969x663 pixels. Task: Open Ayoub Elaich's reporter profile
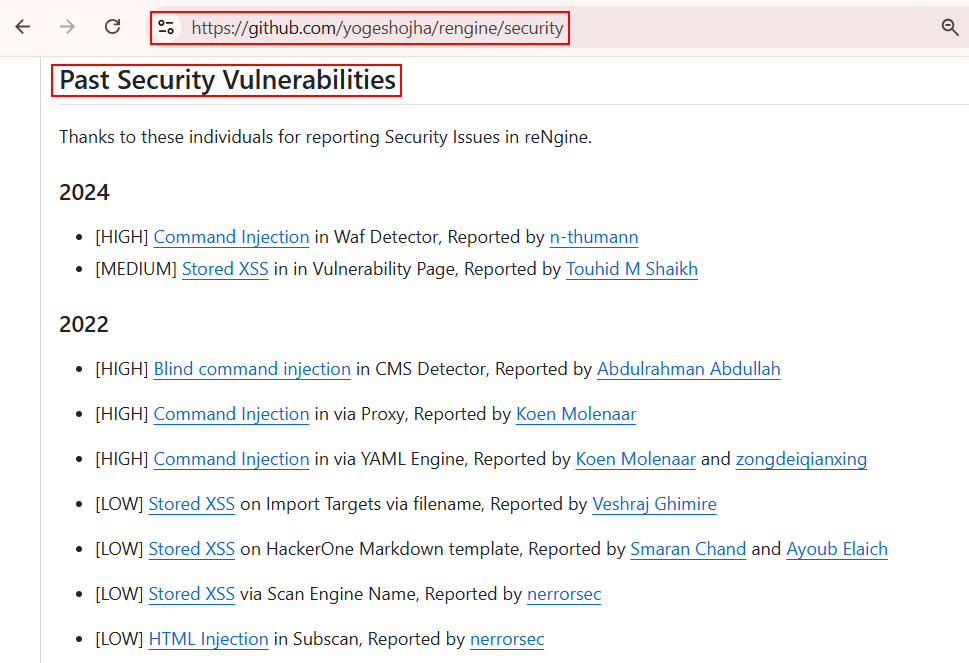(837, 549)
